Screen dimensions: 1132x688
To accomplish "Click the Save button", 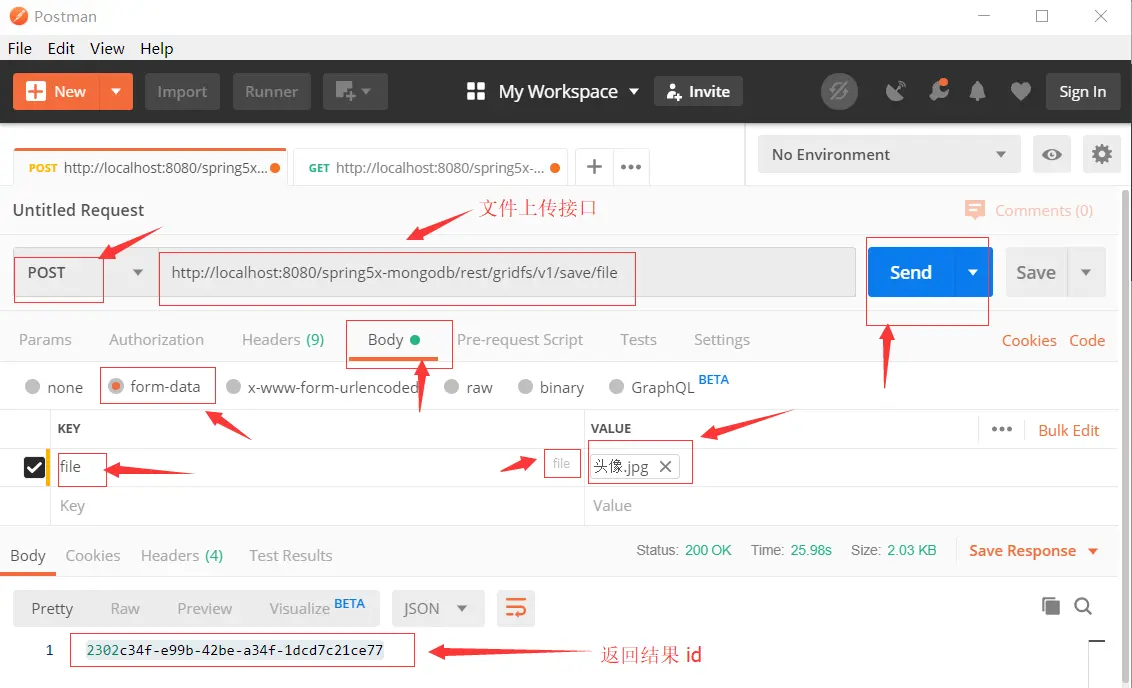I will tap(1035, 272).
